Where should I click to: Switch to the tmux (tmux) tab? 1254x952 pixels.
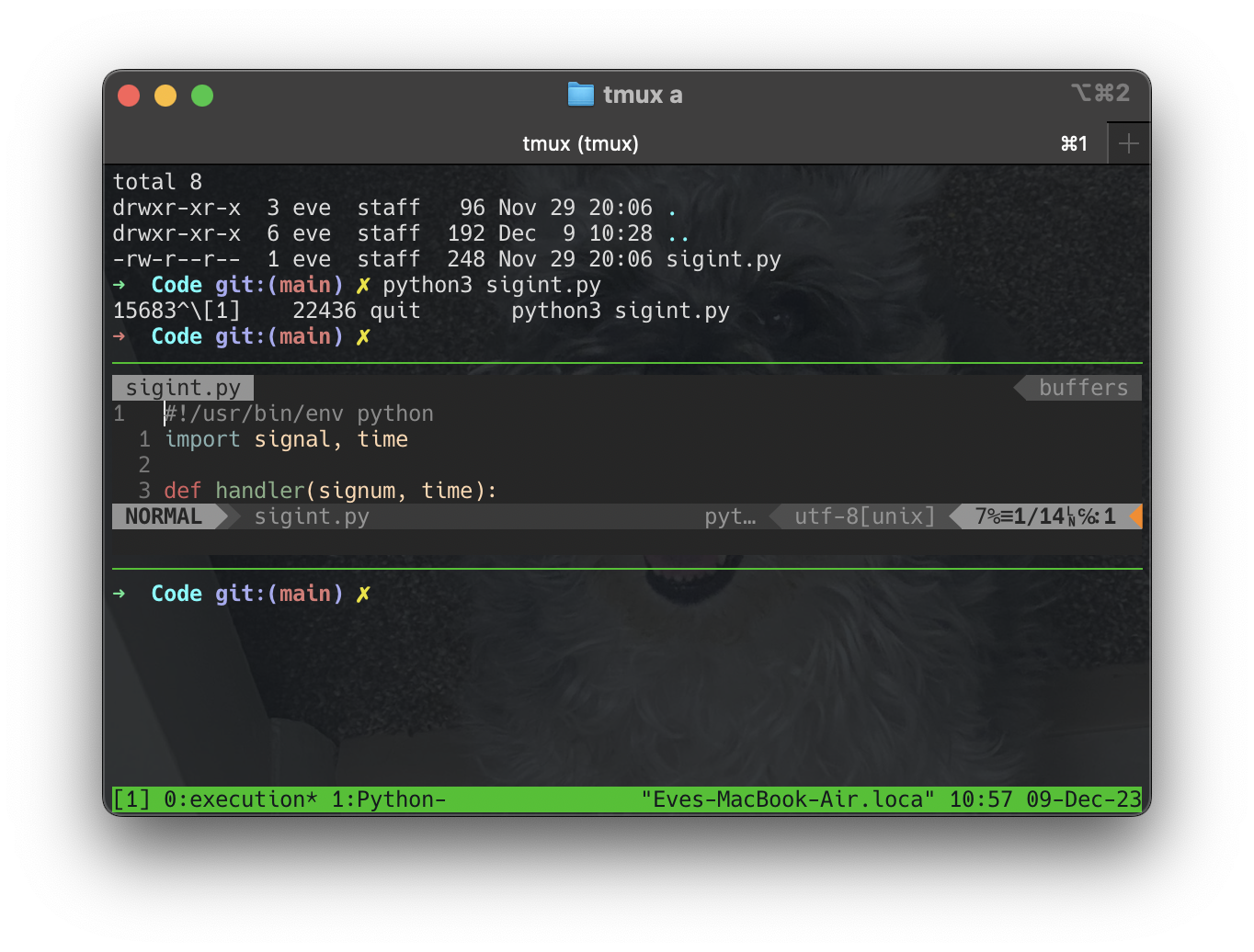(x=580, y=143)
